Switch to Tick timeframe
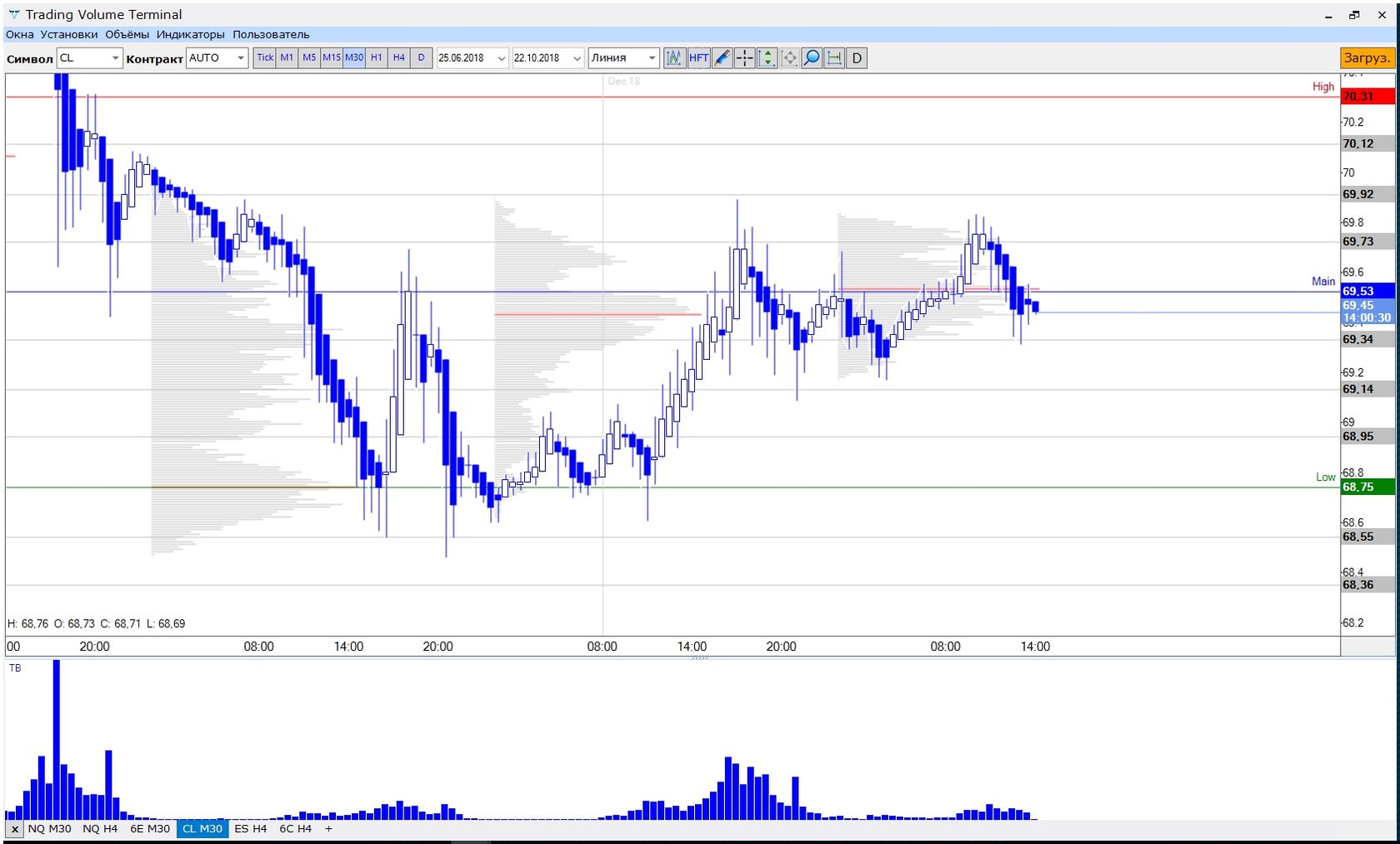The width and height of the screenshot is (1400, 844). [x=265, y=57]
